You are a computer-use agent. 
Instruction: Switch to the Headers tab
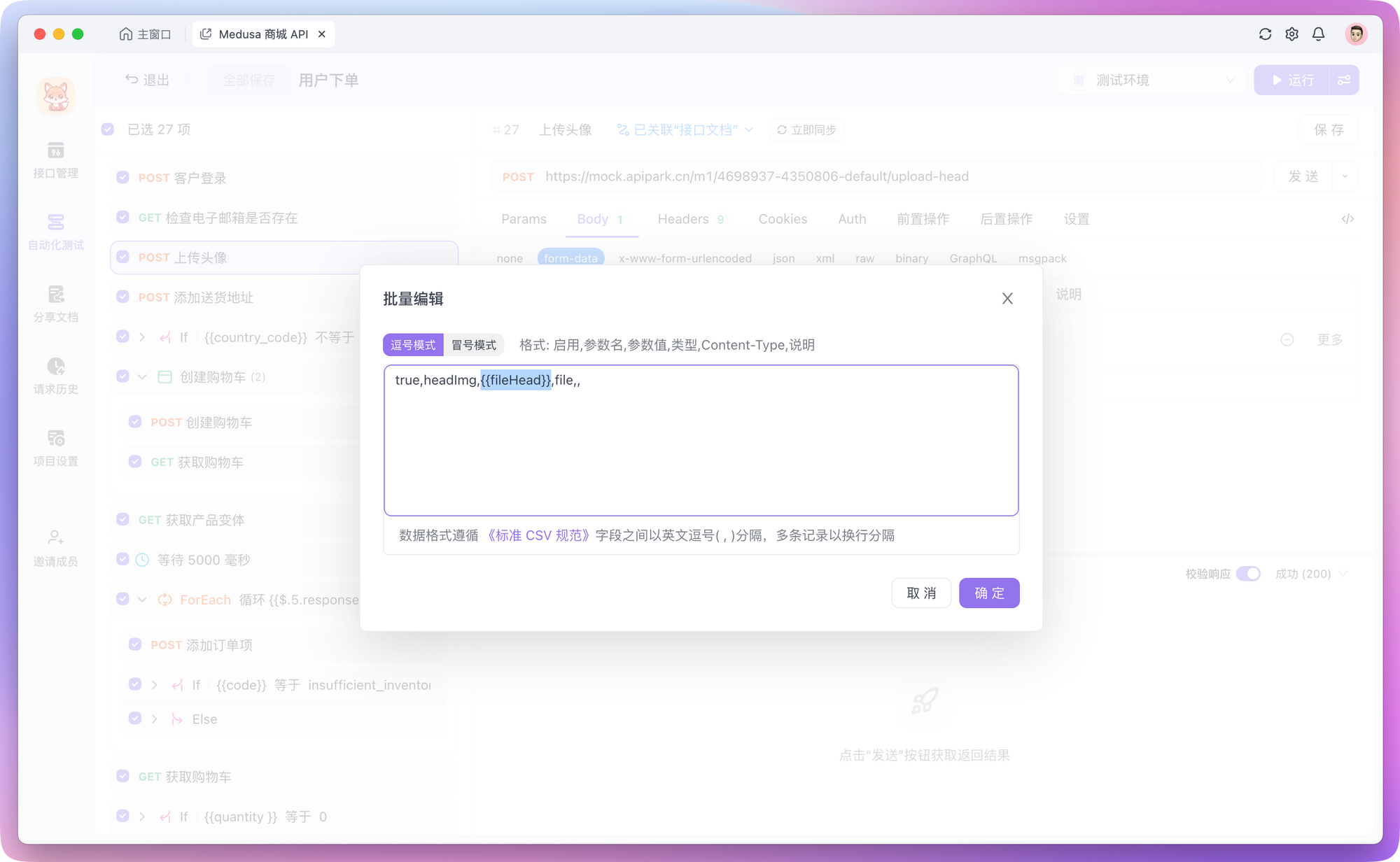tap(682, 219)
